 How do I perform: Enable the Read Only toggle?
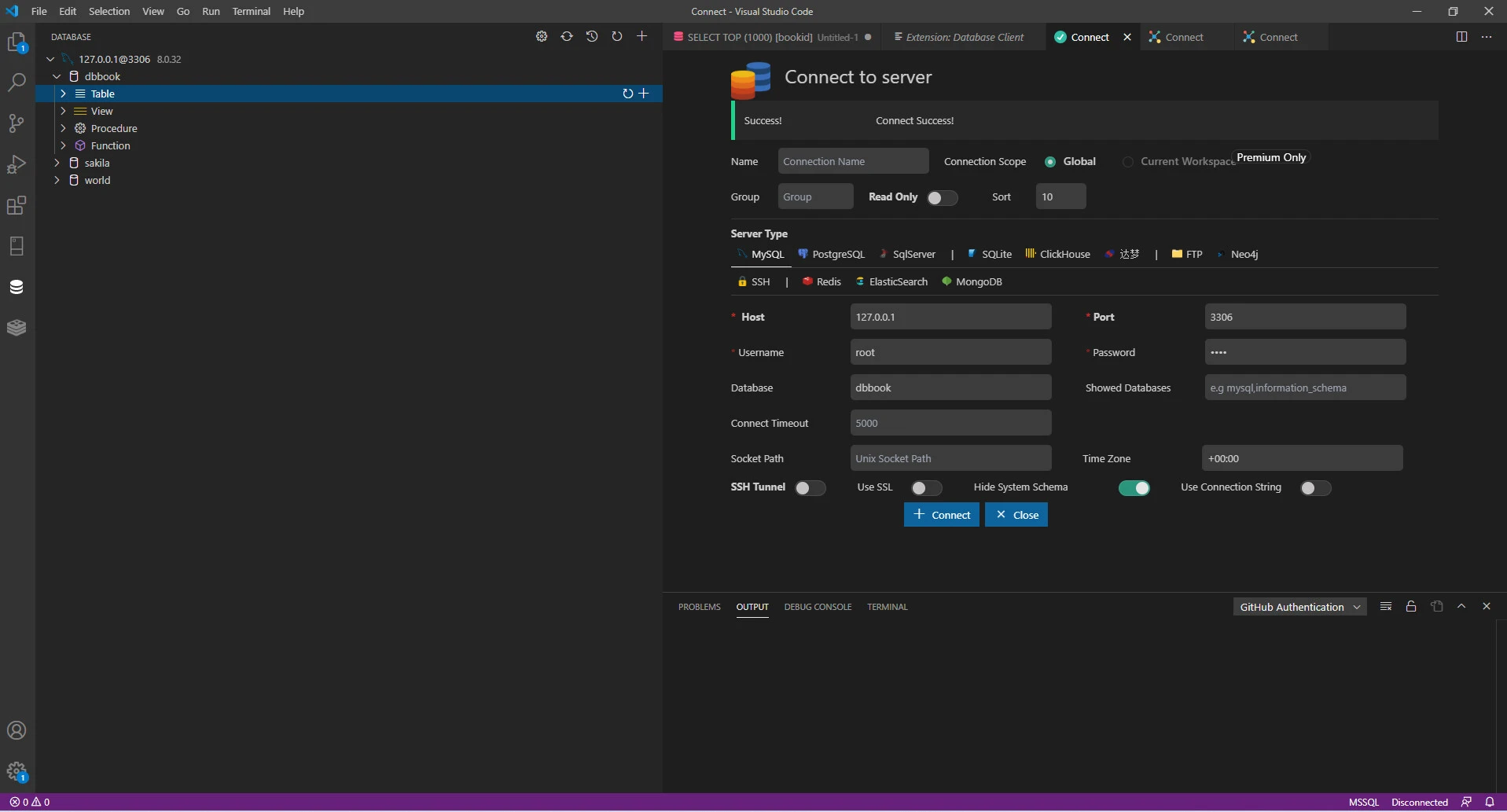(941, 197)
